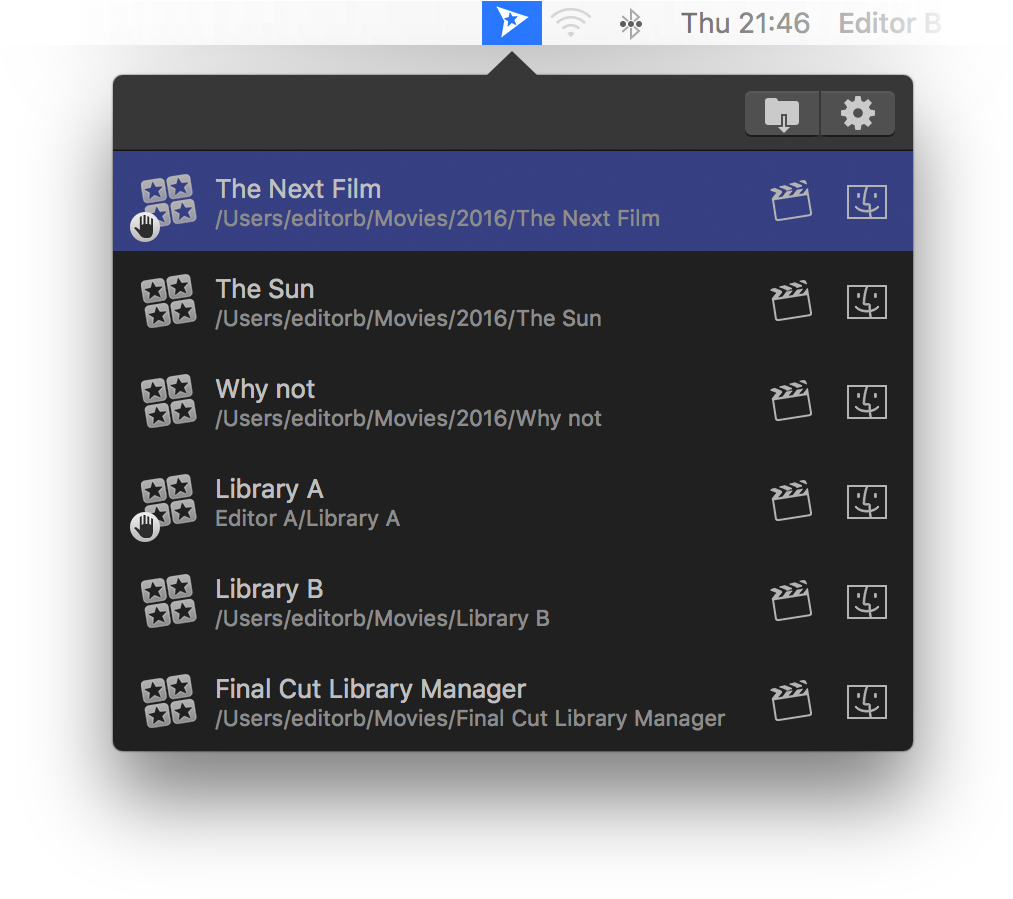This screenshot has height=899, width=1013.
Task: Open The Next Film in Final Cut Pro
Action: coord(791,200)
